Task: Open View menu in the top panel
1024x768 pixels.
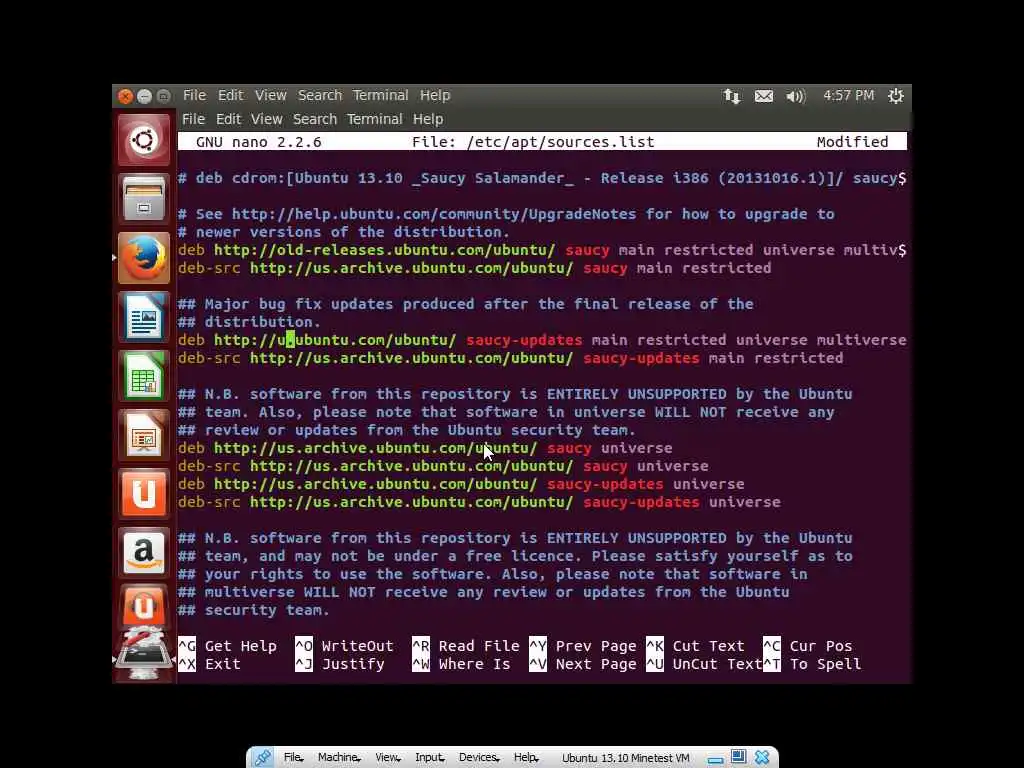Action: pyautogui.click(x=270, y=95)
